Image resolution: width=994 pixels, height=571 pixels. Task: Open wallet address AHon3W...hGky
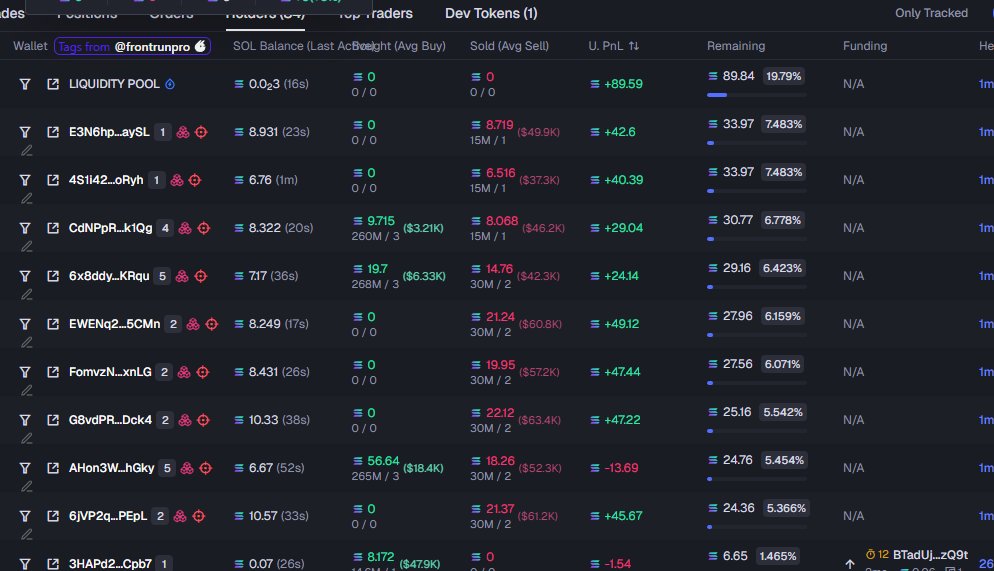pos(112,468)
